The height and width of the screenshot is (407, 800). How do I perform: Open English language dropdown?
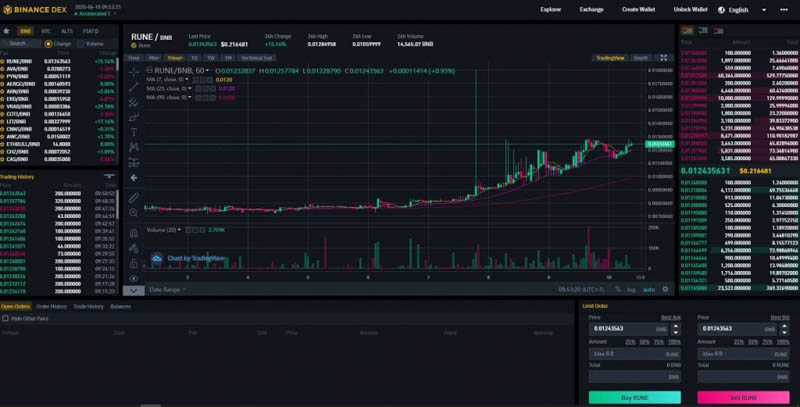pos(764,10)
